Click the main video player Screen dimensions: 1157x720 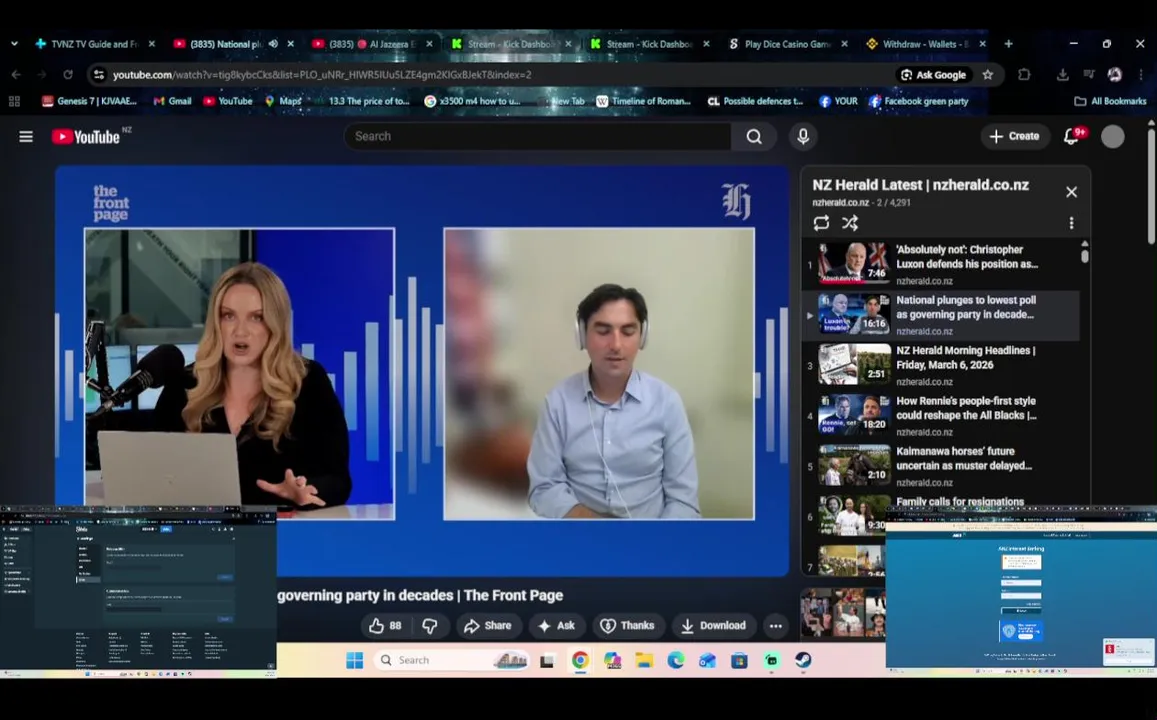(422, 371)
